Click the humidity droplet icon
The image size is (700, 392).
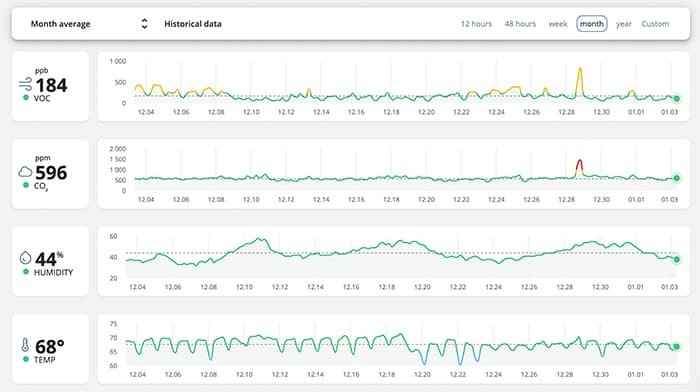[25, 258]
